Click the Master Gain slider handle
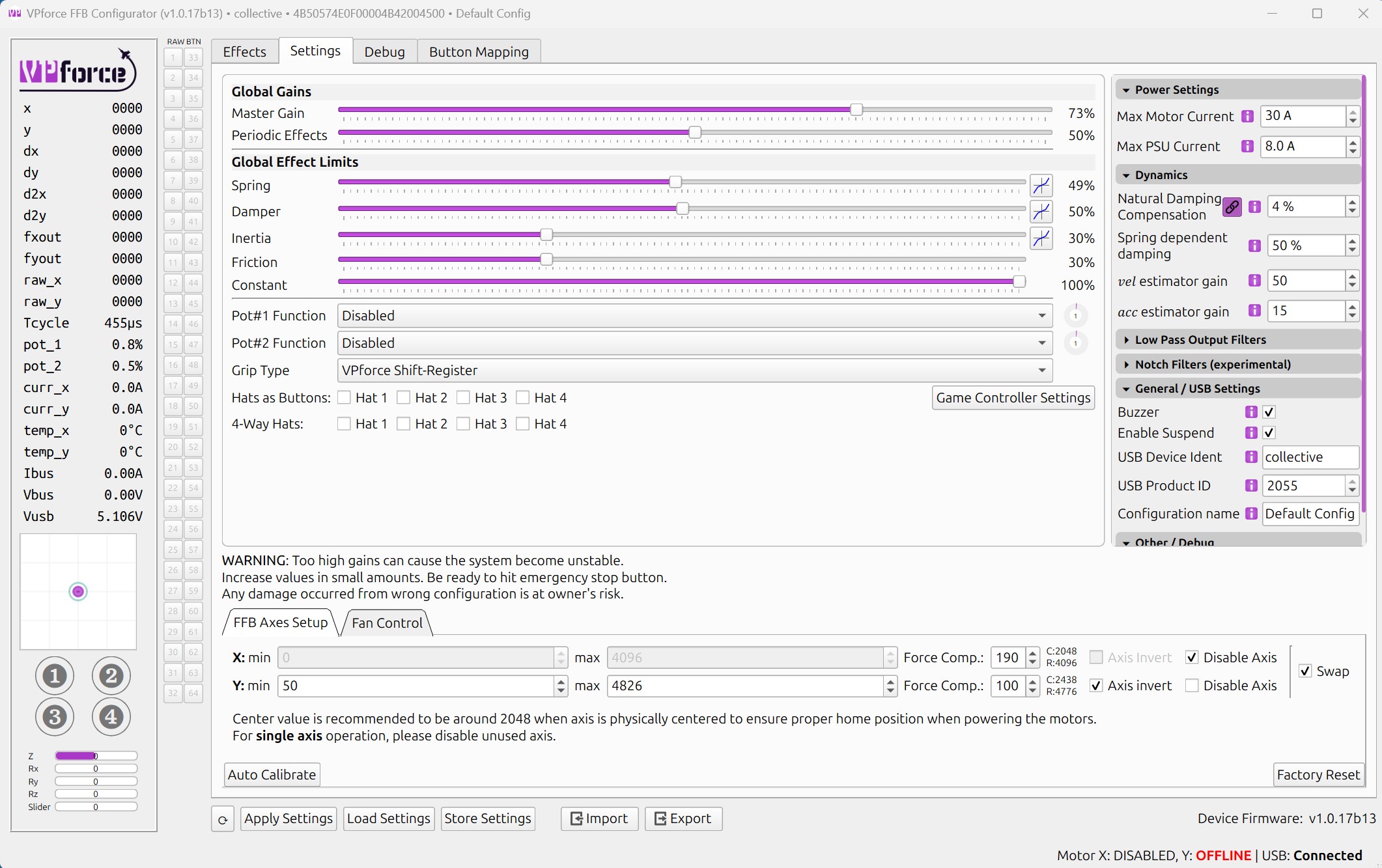Viewport: 1382px width, 868px height. 856,110
